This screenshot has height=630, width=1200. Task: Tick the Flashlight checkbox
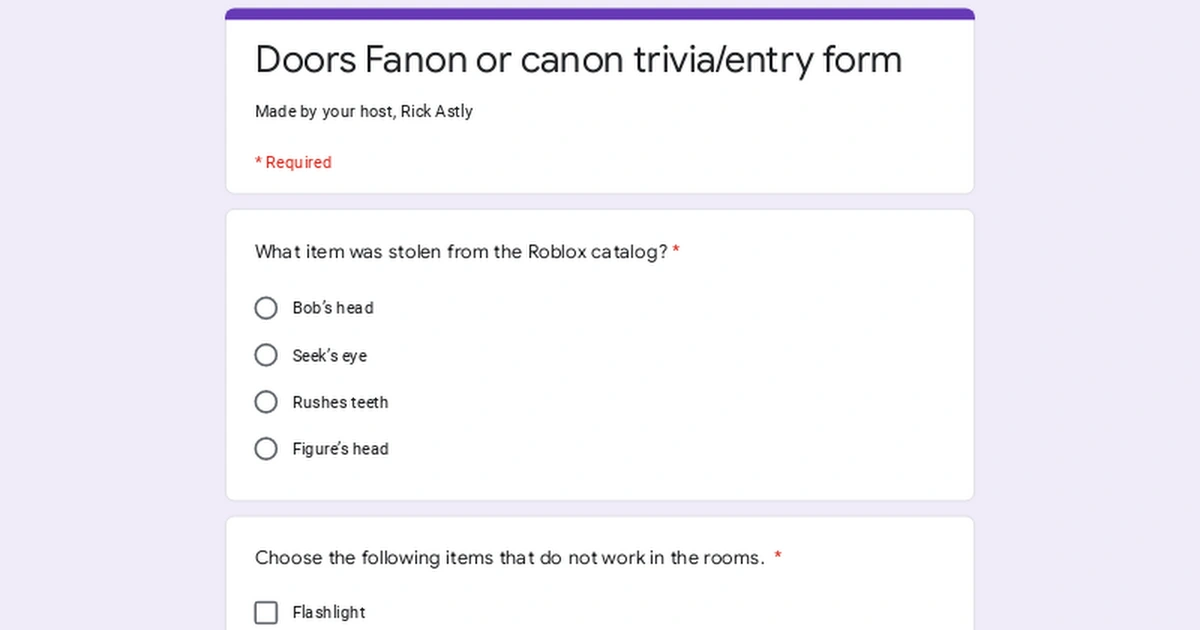[266, 612]
